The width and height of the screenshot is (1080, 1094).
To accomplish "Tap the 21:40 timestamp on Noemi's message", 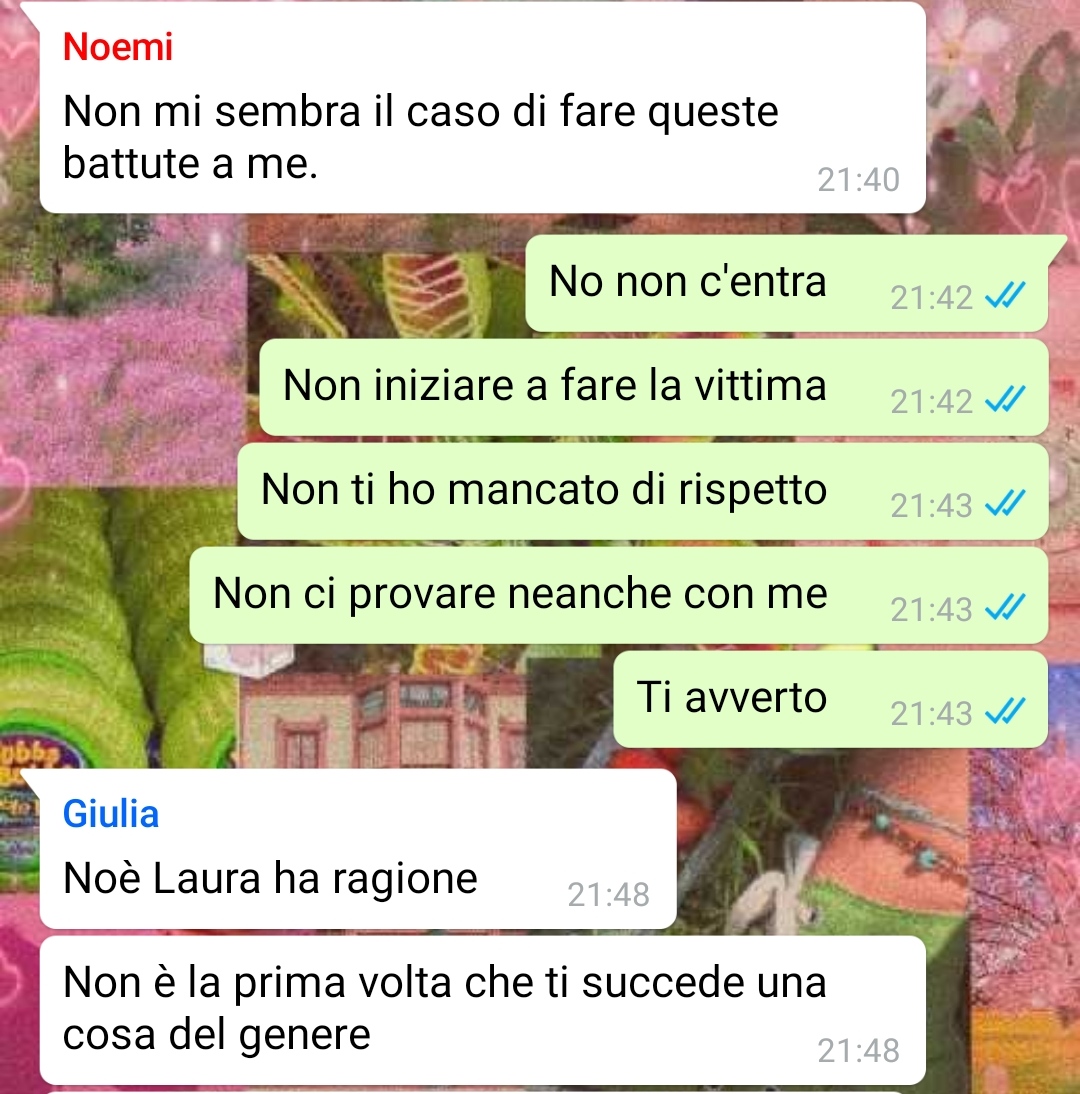I will 858,180.
